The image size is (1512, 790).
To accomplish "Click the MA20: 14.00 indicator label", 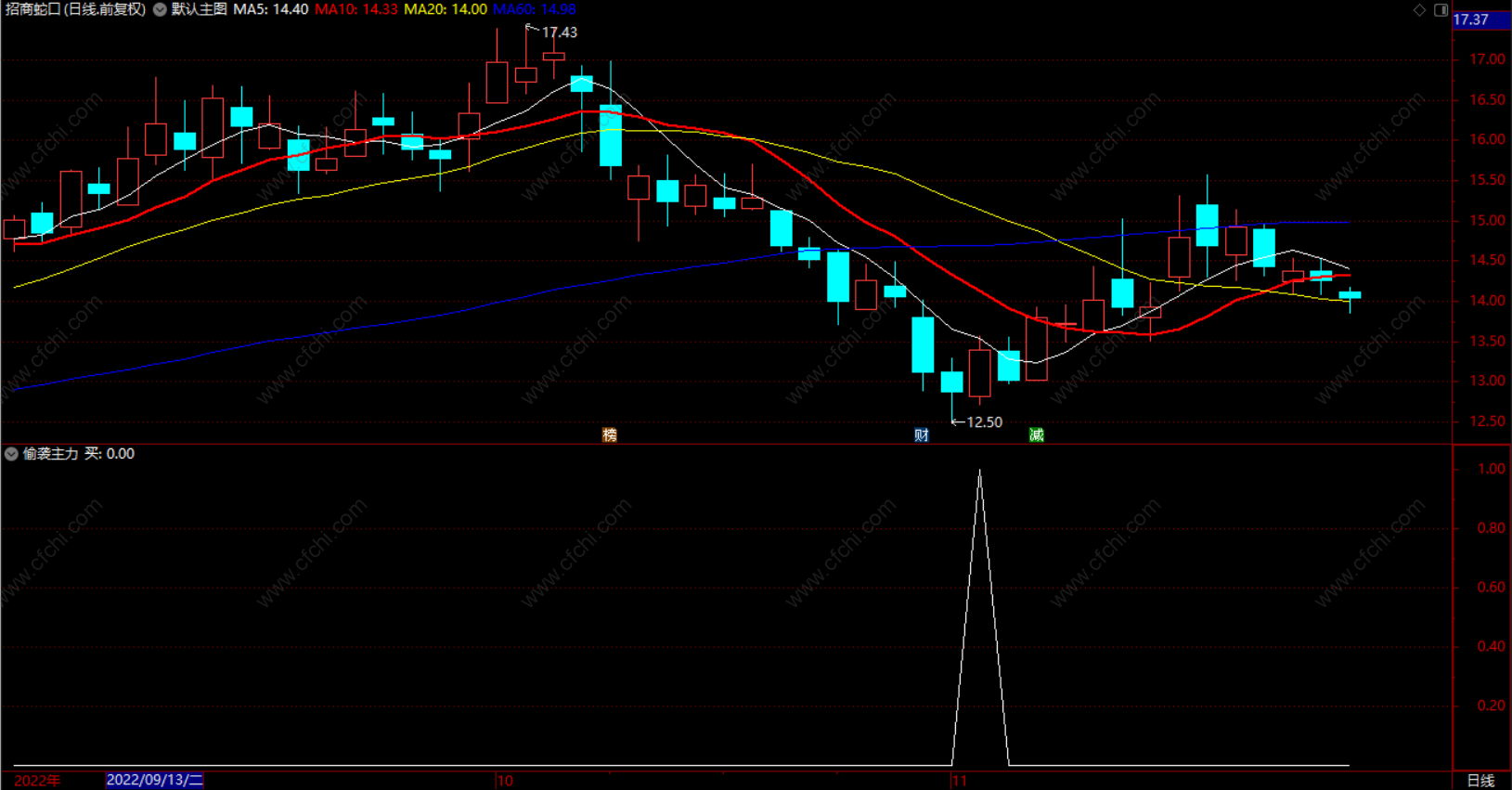I will 445,9.
